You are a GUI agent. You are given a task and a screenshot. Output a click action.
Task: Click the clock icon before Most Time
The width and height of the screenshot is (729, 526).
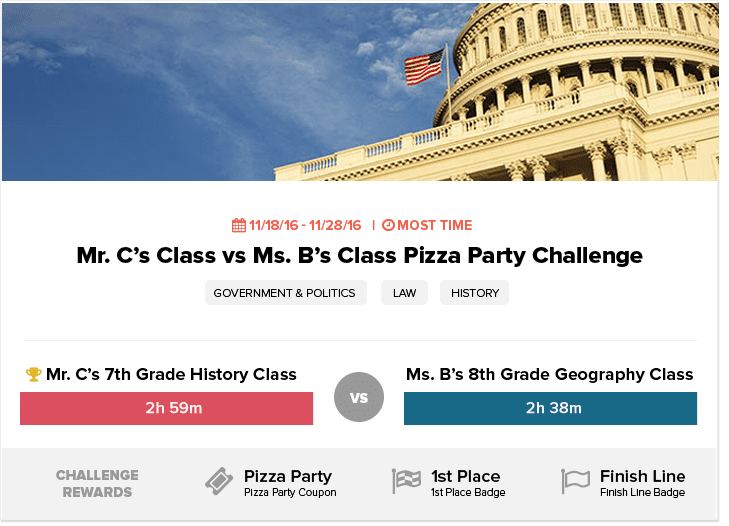[388, 226]
